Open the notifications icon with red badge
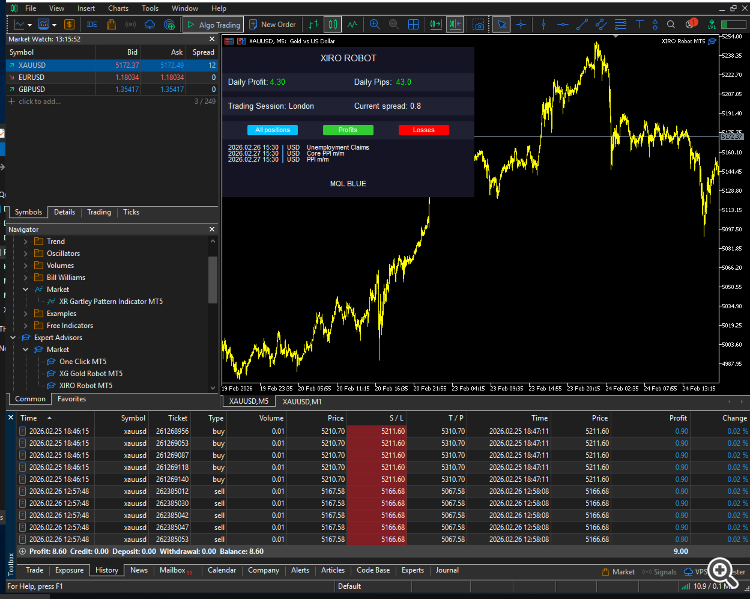This screenshot has width=750, height=599. (x=691, y=23)
